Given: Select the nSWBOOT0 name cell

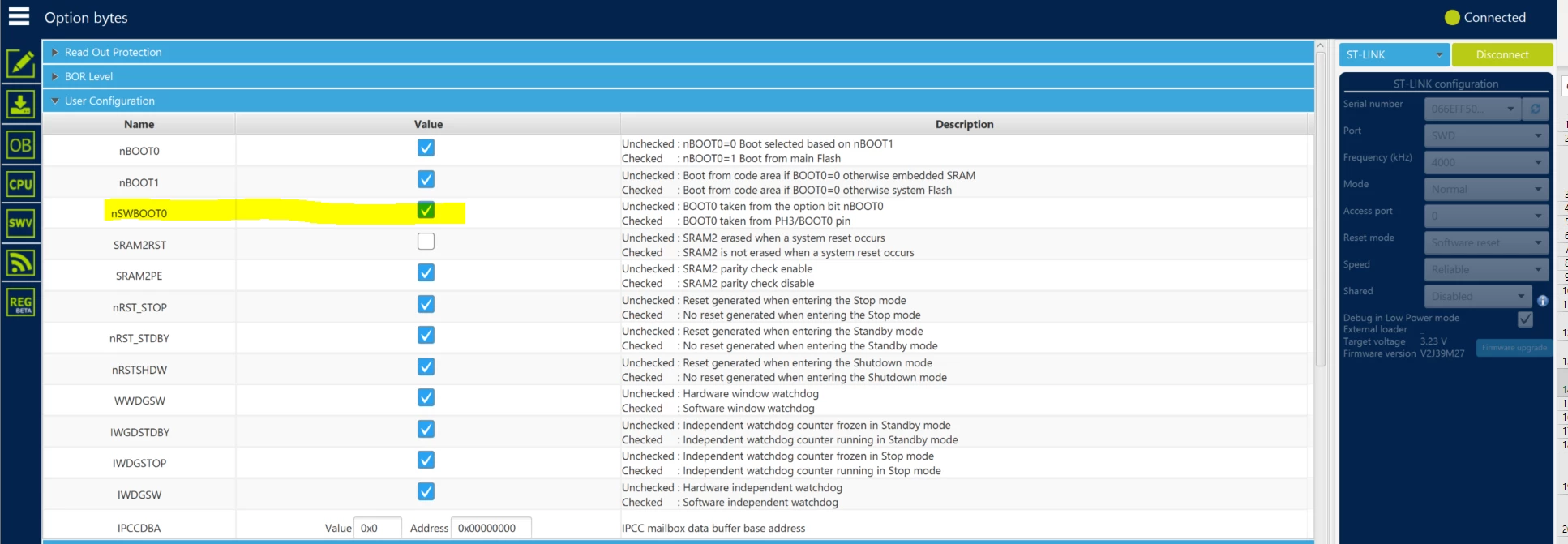Looking at the screenshot, I should click(139, 213).
